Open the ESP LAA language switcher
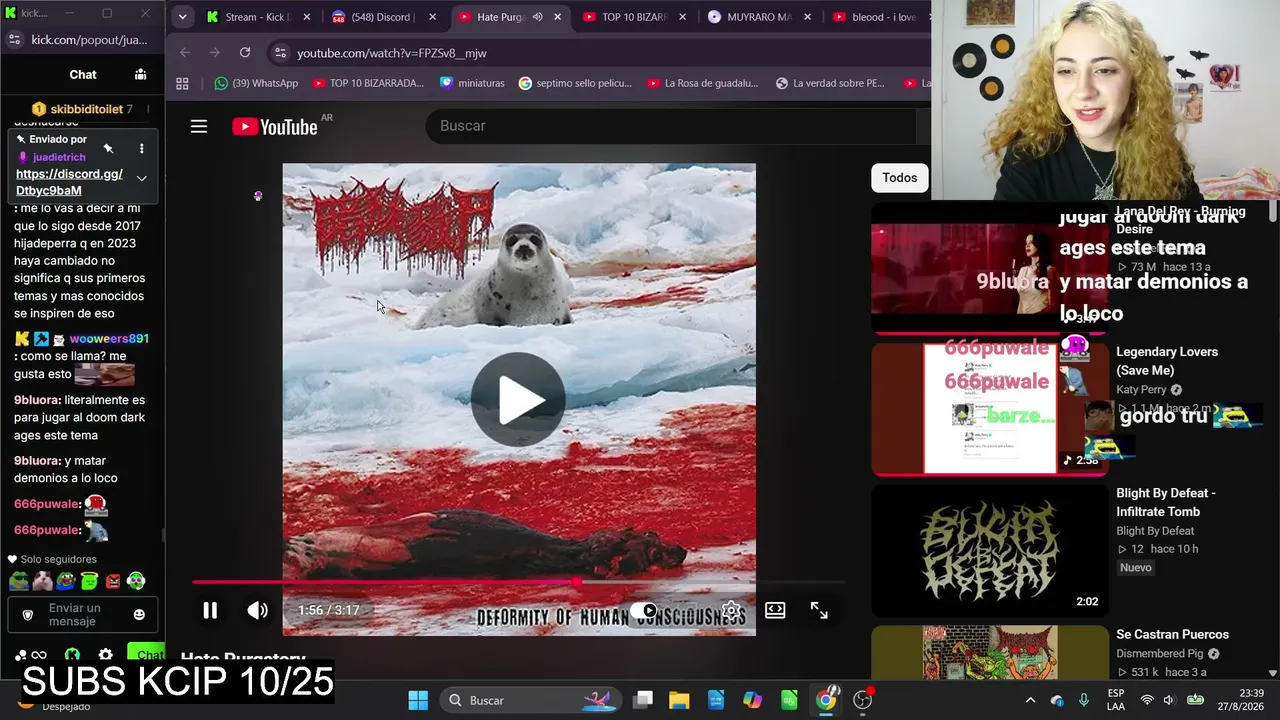Image resolution: width=1280 pixels, height=720 pixels. [x=1116, y=700]
